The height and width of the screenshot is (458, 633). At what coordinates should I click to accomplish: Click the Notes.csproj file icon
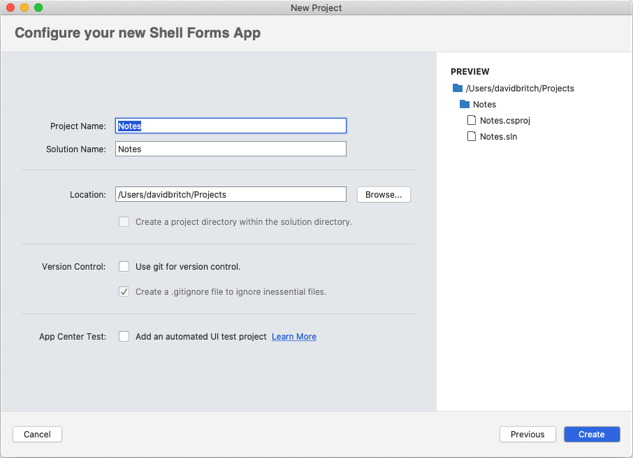[471, 120]
